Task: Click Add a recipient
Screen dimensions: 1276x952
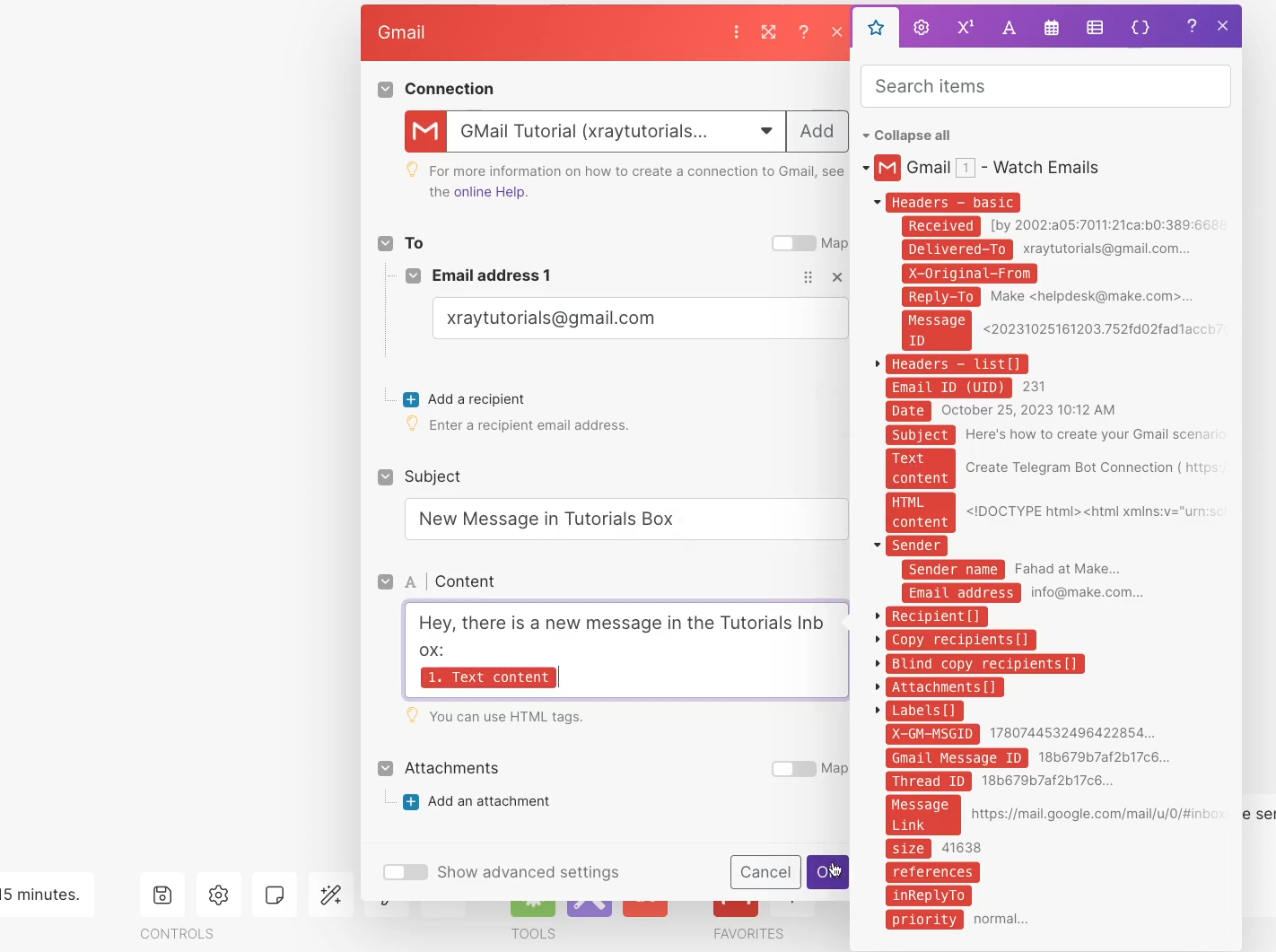Action: tap(476, 399)
